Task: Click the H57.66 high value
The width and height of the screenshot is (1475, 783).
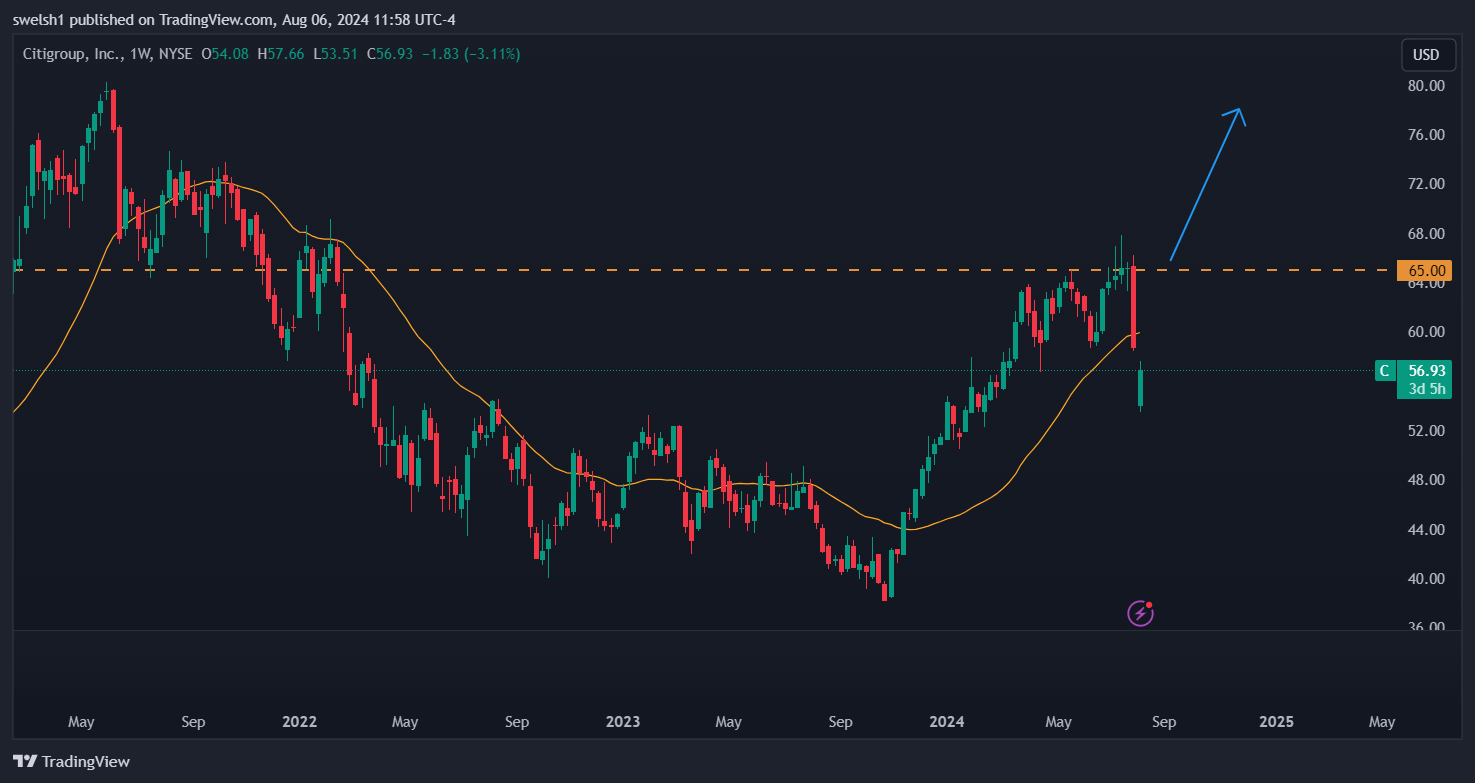Action: [280, 54]
